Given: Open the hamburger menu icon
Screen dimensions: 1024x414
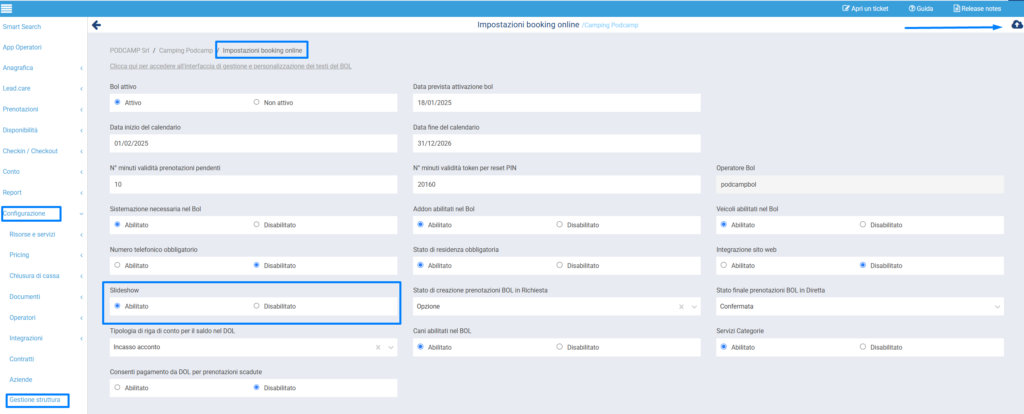Looking at the screenshot, I should 7,8.
